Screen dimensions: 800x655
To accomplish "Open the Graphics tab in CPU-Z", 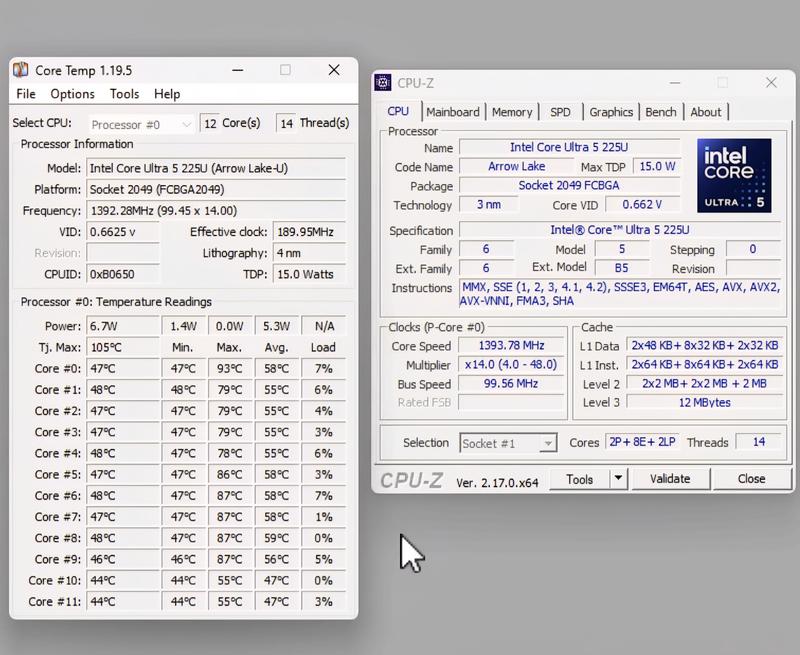I will pyautogui.click(x=611, y=112).
